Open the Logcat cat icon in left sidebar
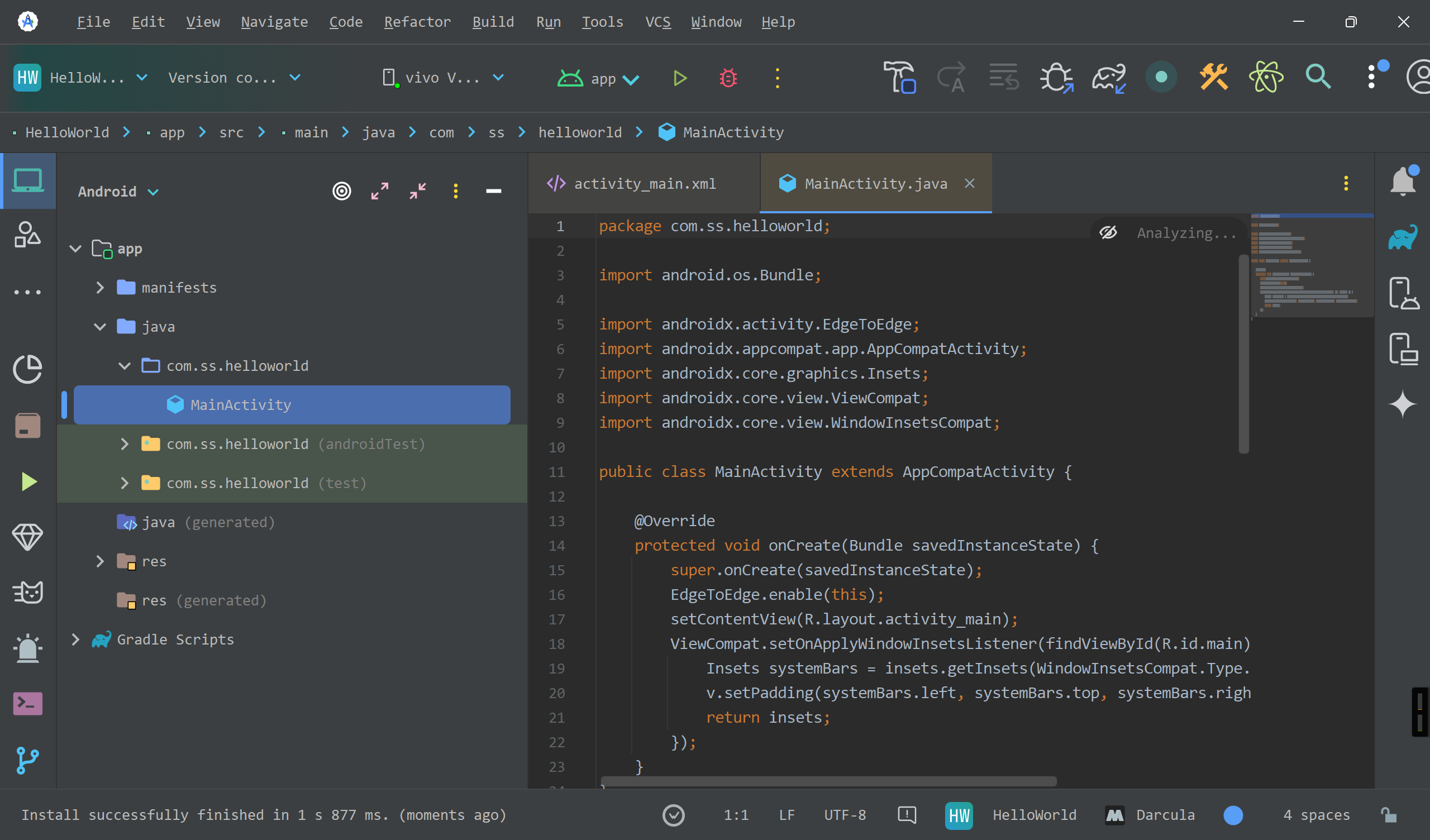Screen dimensions: 1430x840 [28, 592]
